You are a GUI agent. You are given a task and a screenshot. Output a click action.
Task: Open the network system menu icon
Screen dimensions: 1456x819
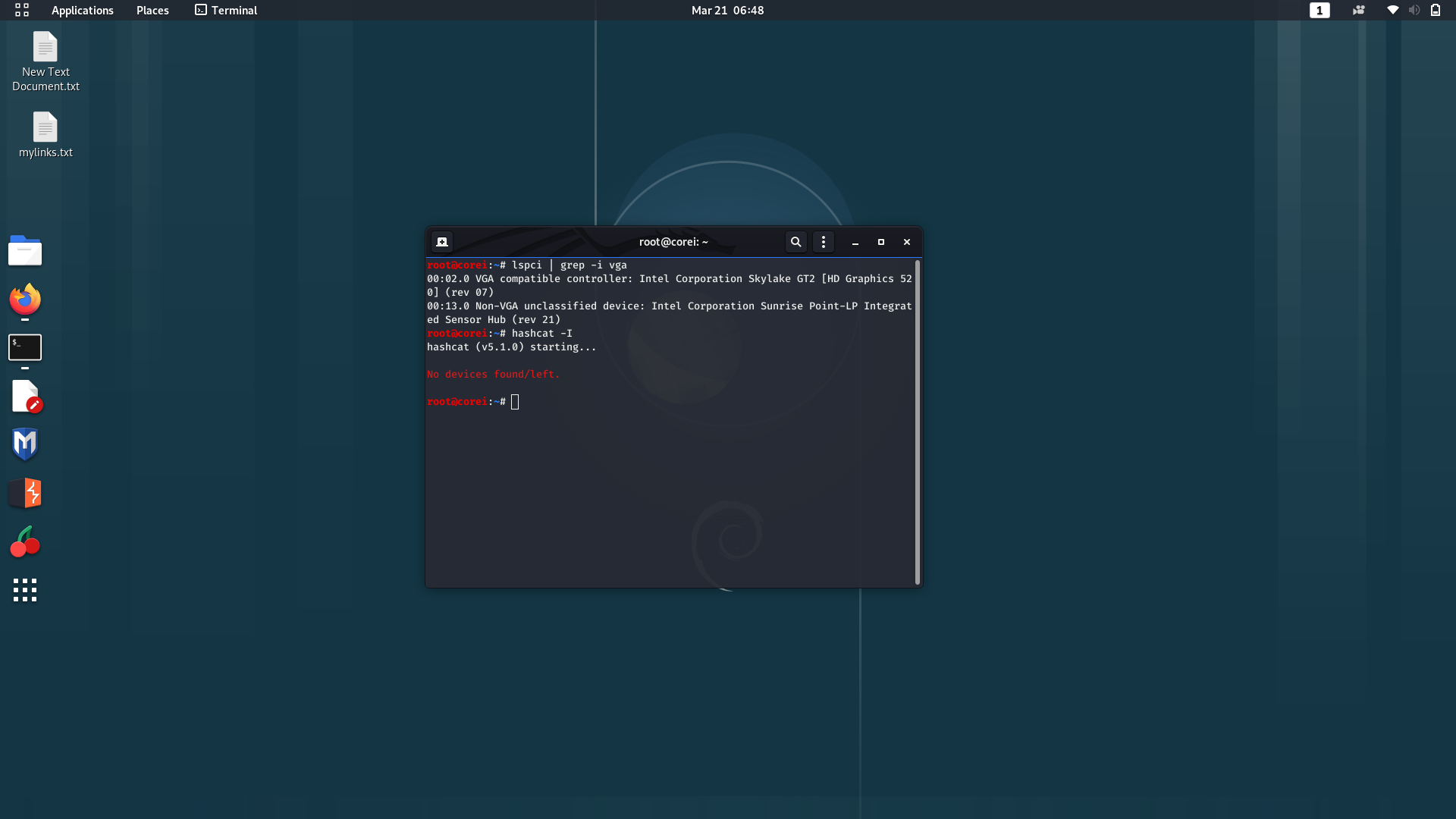coord(1392,10)
